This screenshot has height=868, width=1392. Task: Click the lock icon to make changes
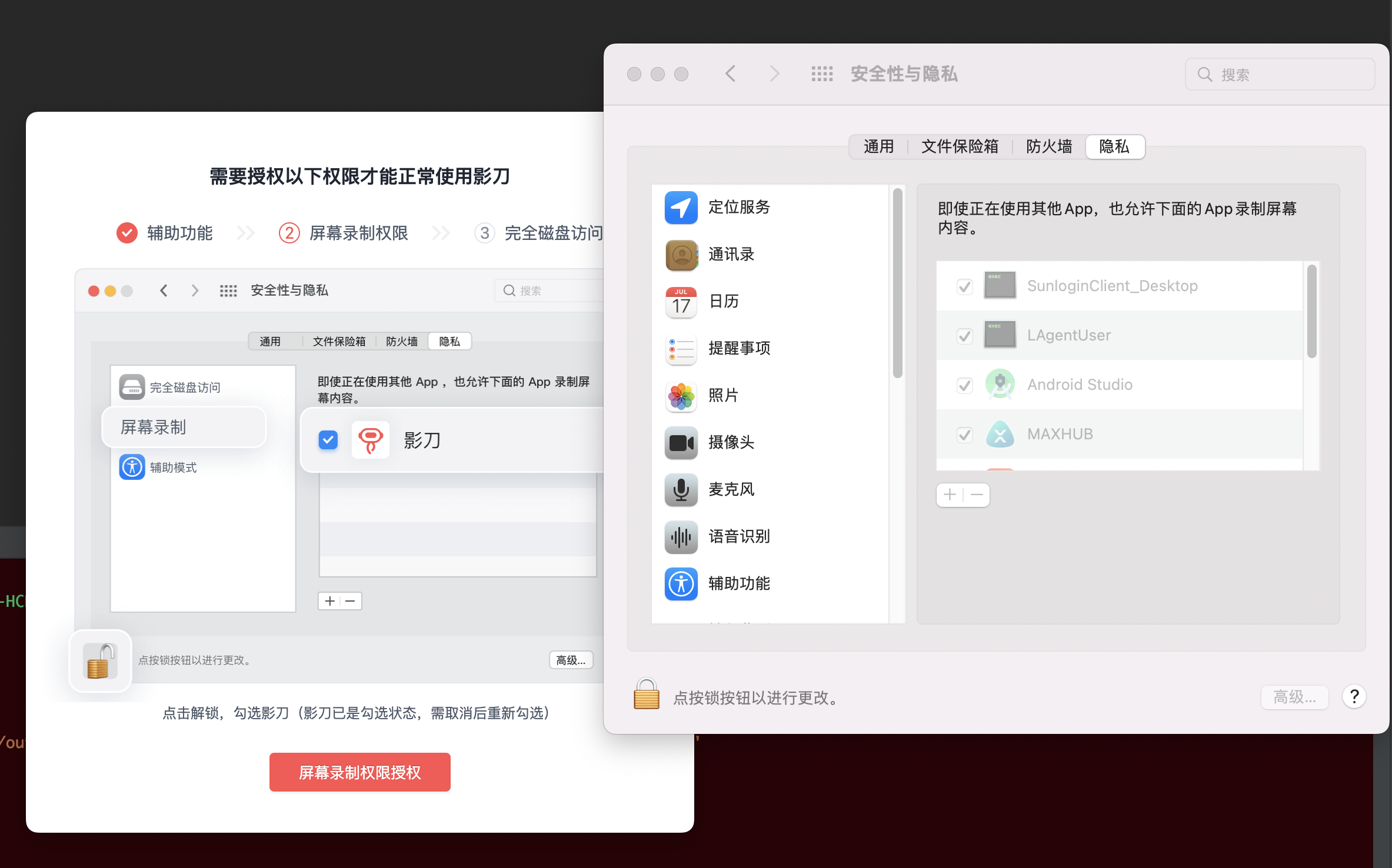(646, 695)
